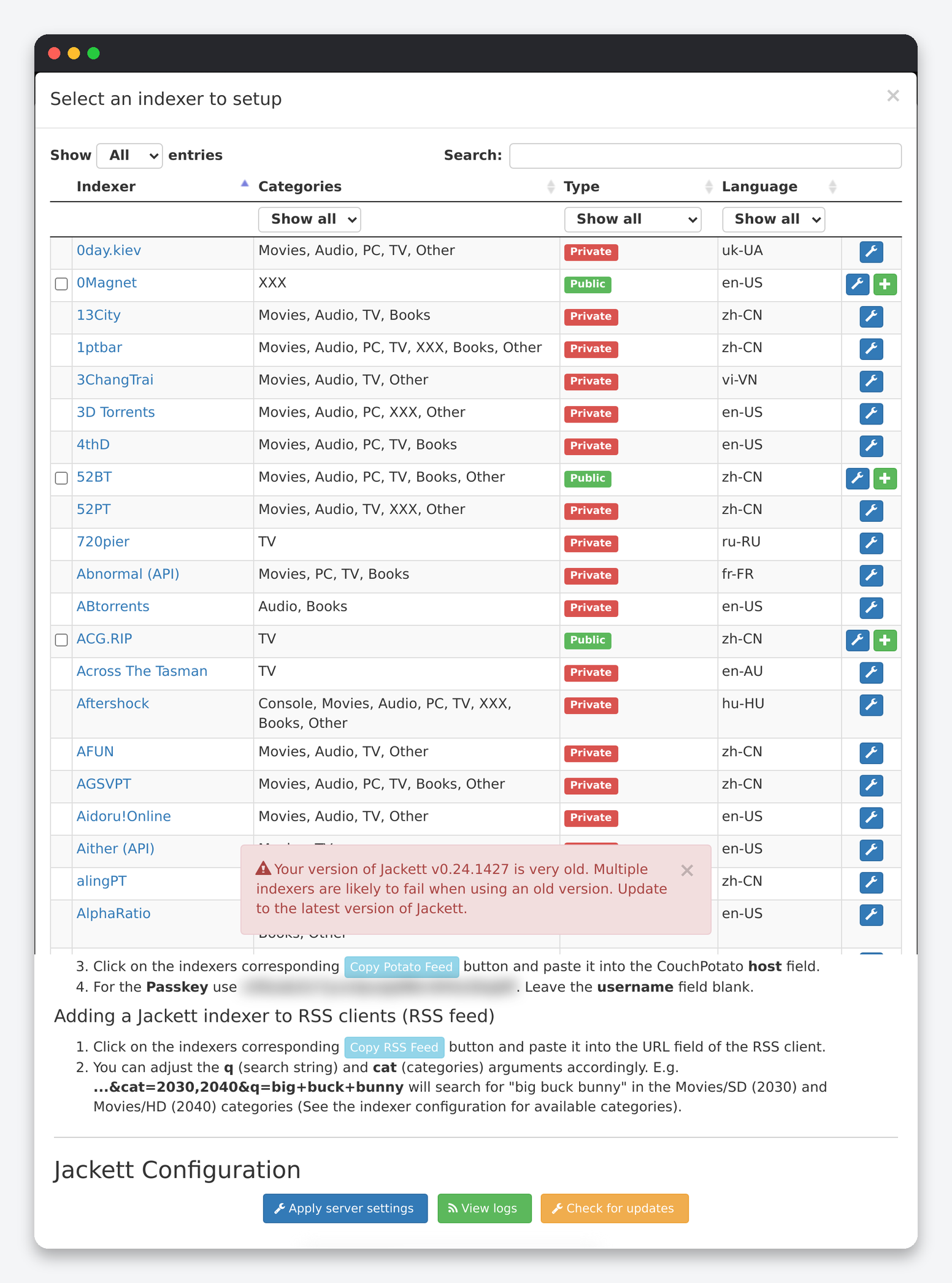Select the 52BT row checkbox
Screen dimensions: 952x1283
pyautogui.click(x=61, y=478)
